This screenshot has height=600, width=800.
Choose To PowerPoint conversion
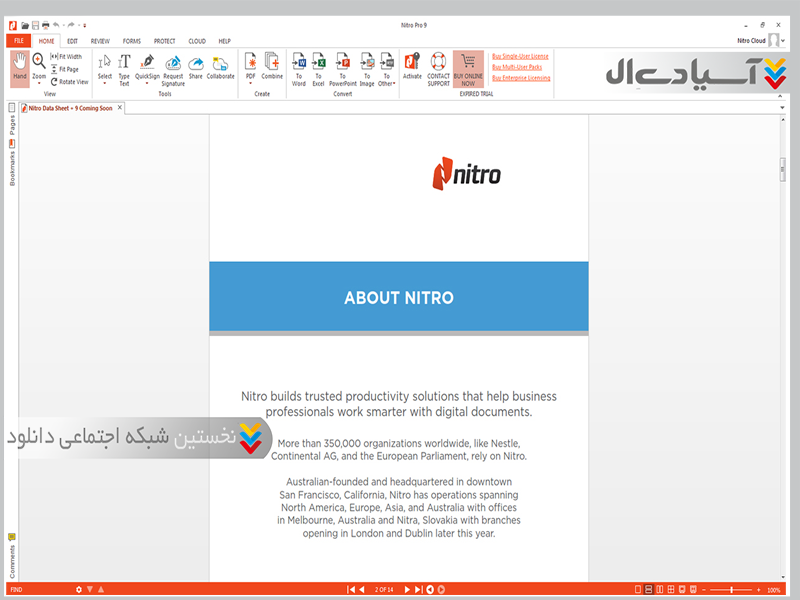point(343,68)
